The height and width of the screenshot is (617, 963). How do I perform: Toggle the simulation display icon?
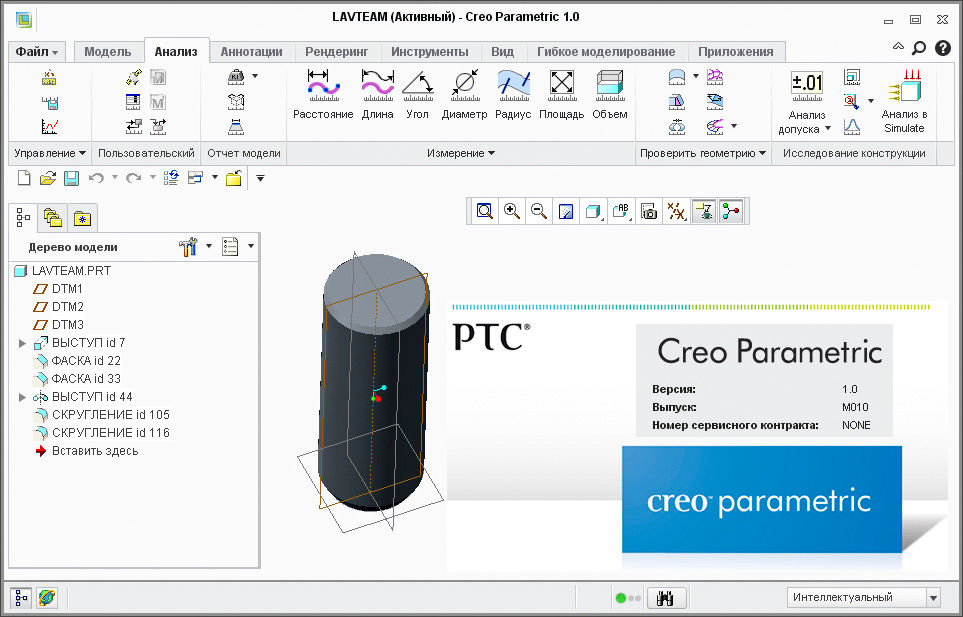click(x=704, y=212)
